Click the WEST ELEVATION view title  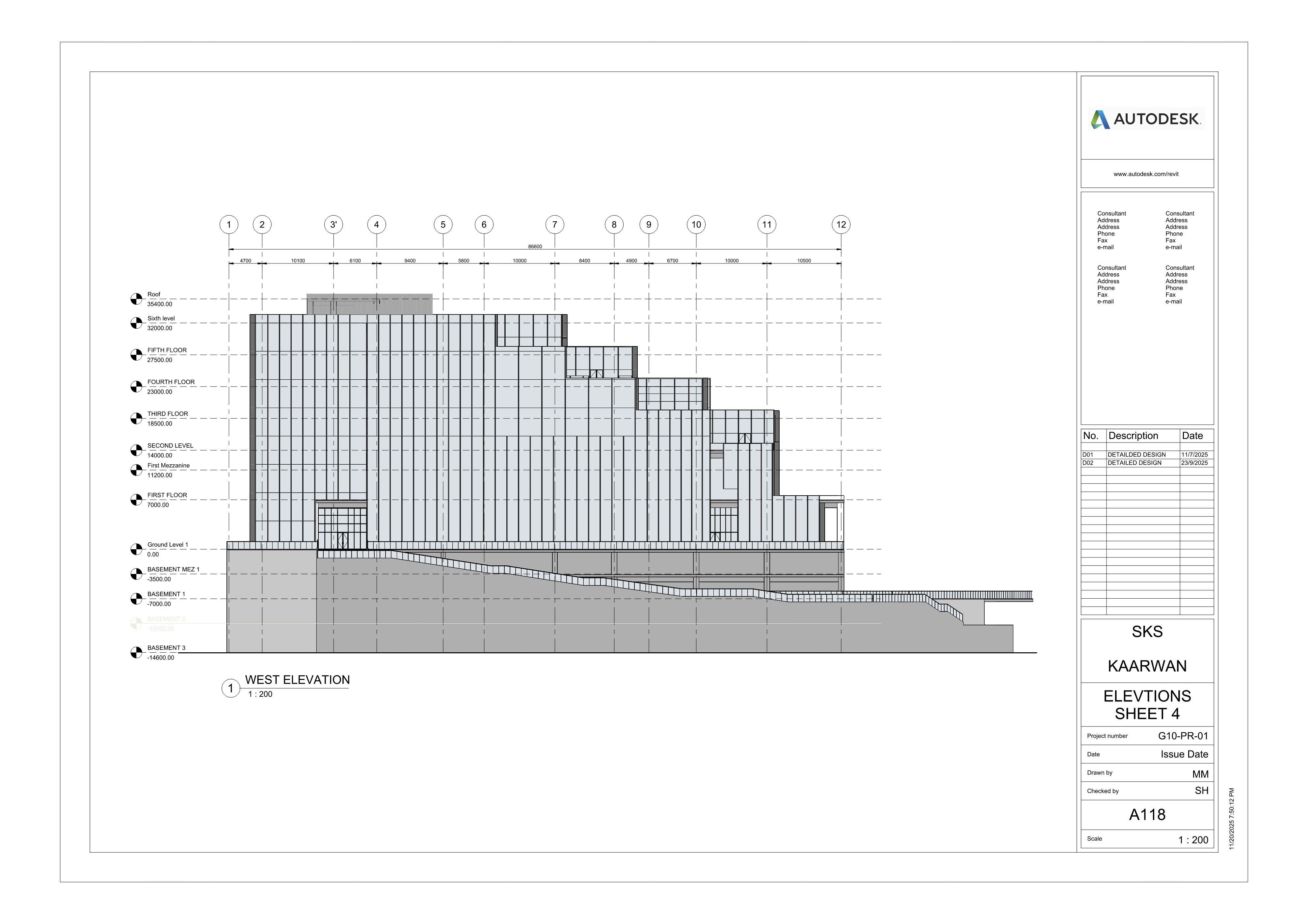(x=297, y=680)
